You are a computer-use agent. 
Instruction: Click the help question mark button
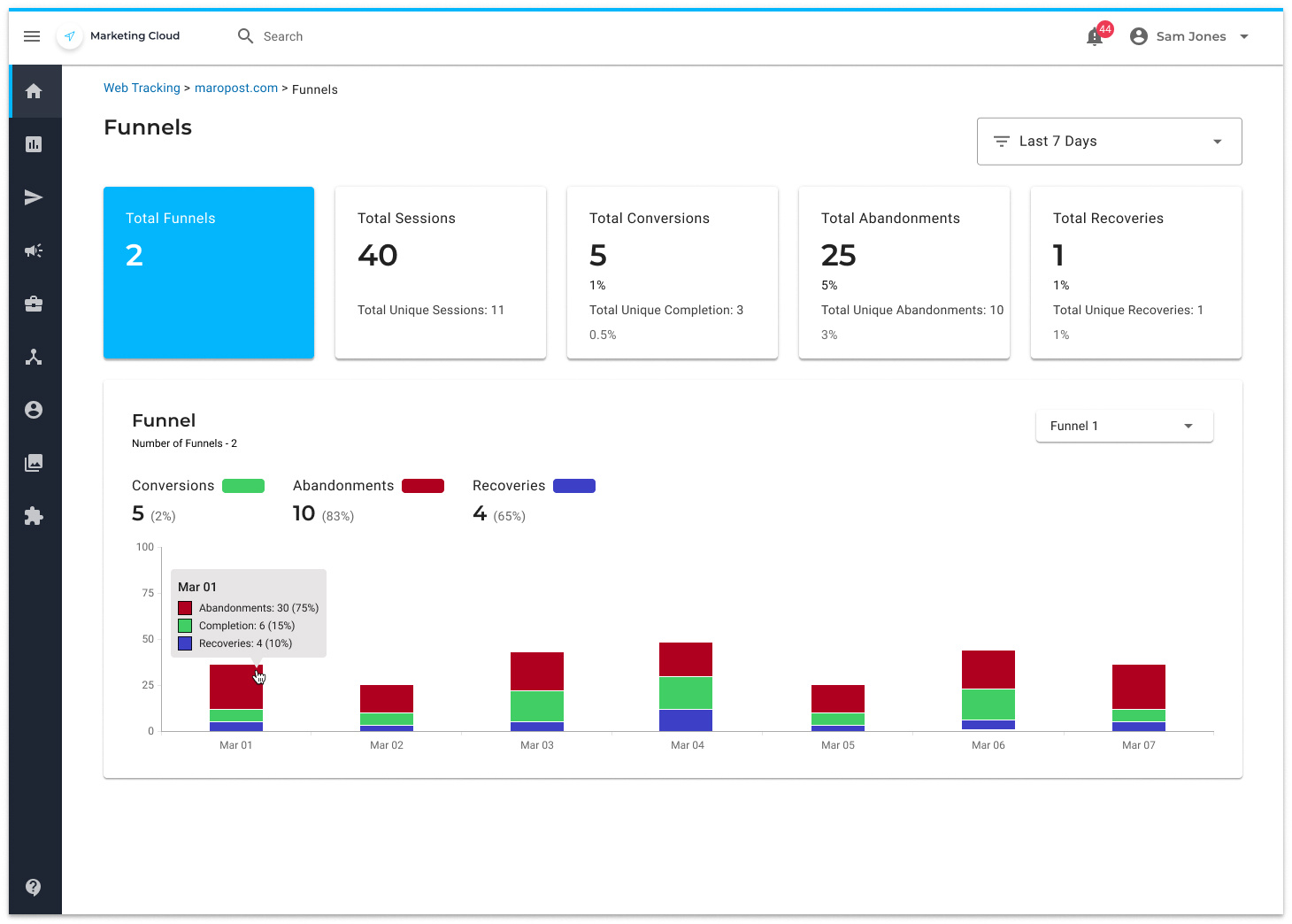coord(34,887)
